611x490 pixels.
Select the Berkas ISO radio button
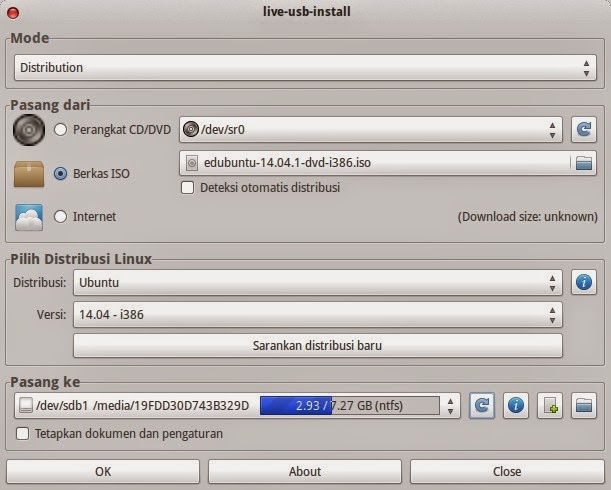(x=60, y=173)
